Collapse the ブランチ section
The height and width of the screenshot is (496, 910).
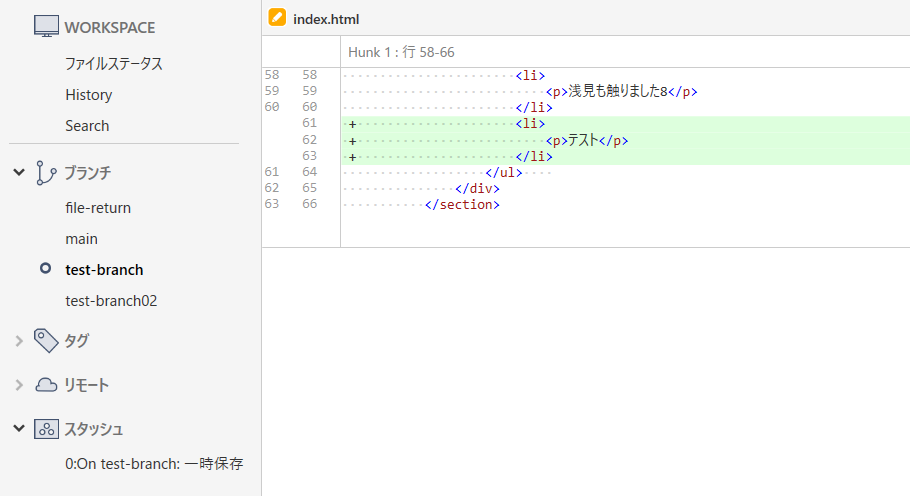point(19,172)
